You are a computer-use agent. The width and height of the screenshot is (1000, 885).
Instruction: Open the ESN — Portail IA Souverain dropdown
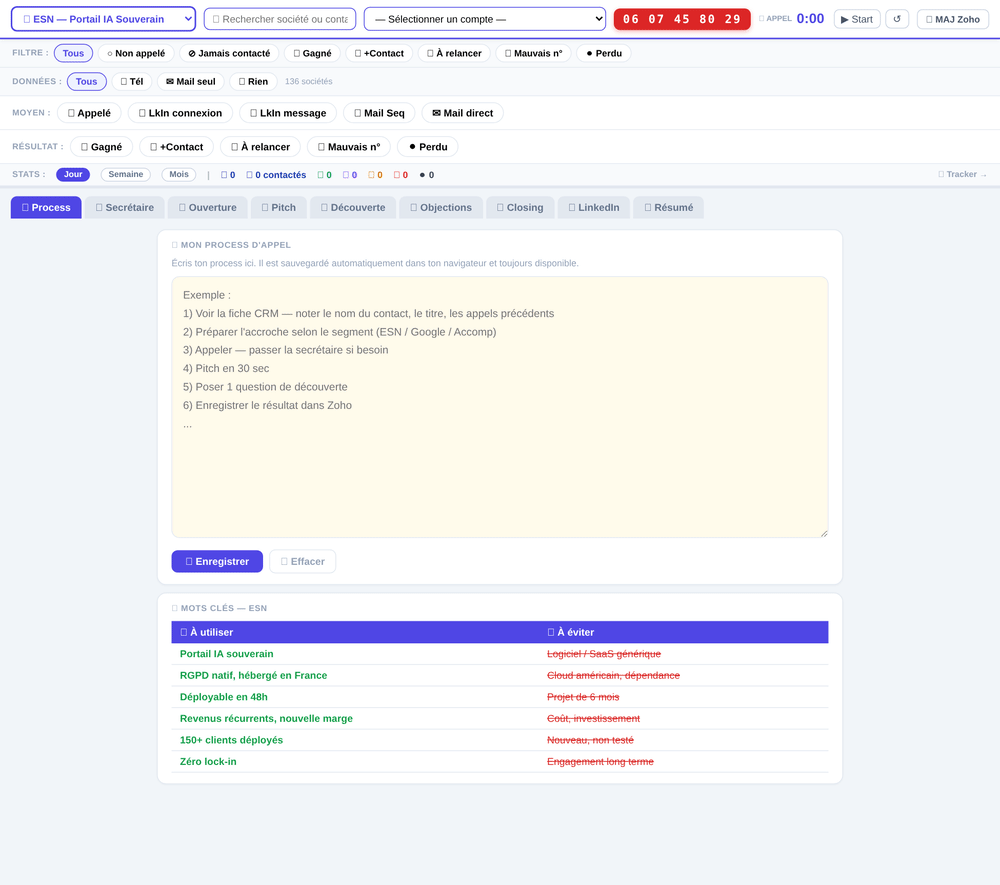(103, 19)
